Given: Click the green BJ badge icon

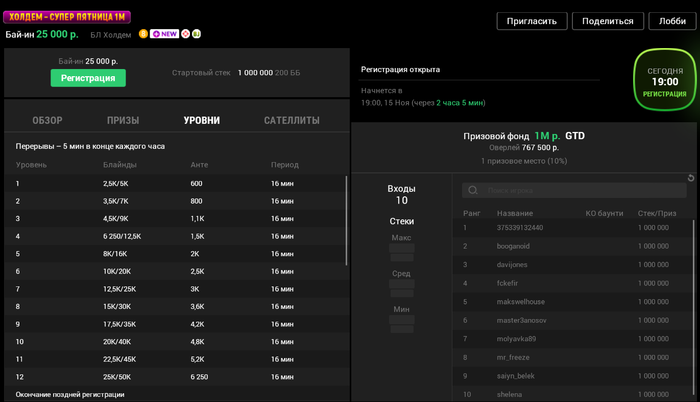Looking at the screenshot, I should (x=196, y=34).
